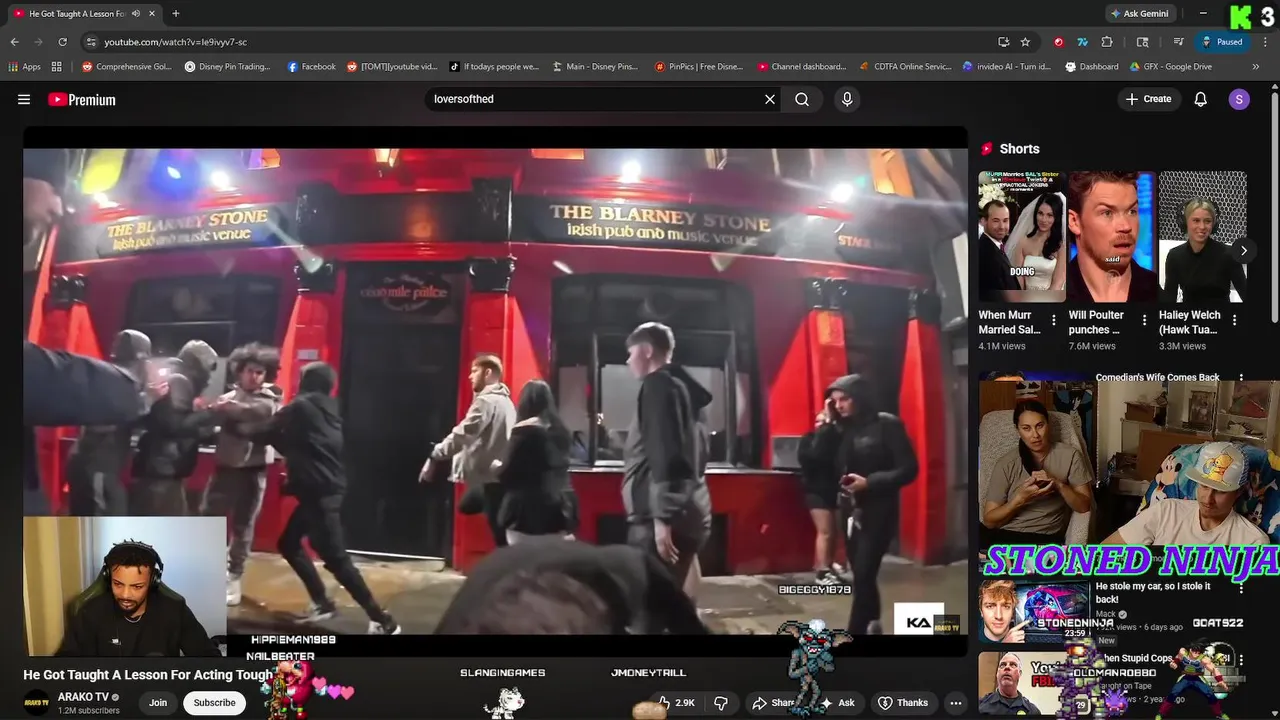
Task: Go back in browser history
Action: [x=14, y=42]
